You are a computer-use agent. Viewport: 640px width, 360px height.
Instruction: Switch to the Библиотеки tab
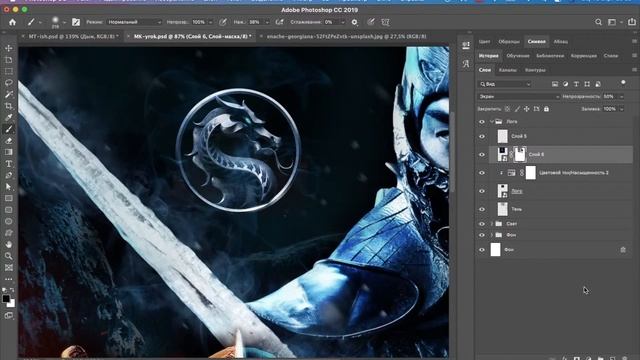[550, 56]
